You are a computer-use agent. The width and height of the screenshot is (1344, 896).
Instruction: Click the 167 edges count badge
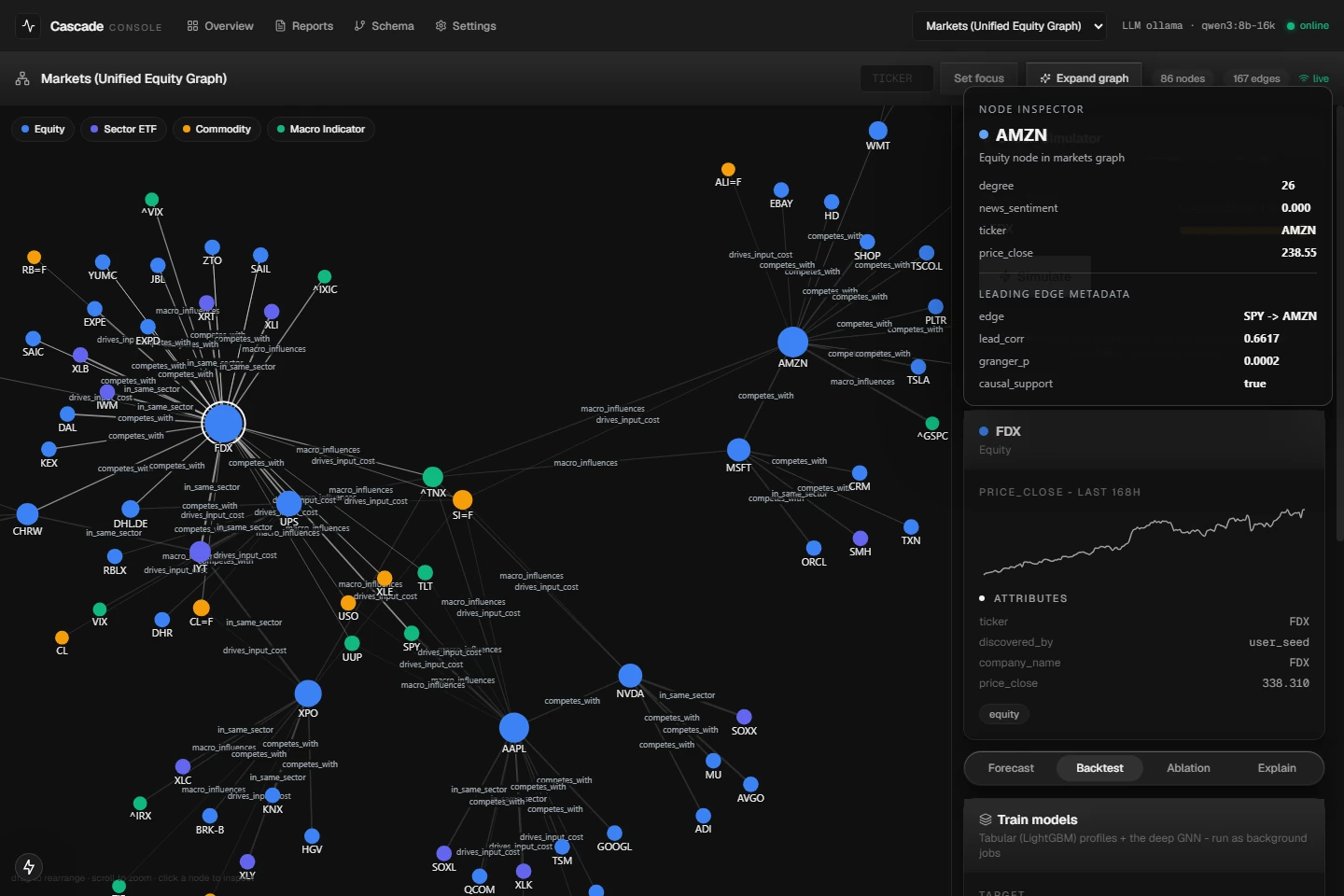(x=1256, y=78)
